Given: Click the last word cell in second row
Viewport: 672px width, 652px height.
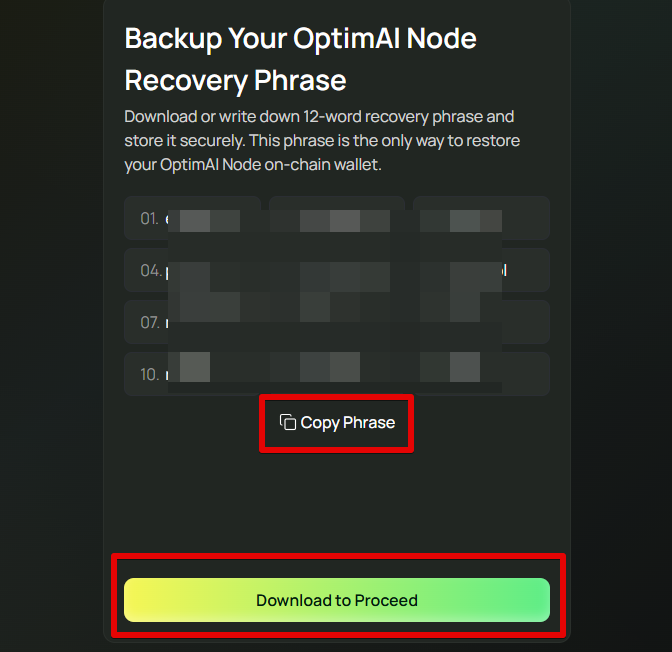Looking at the screenshot, I should click(x=481, y=270).
